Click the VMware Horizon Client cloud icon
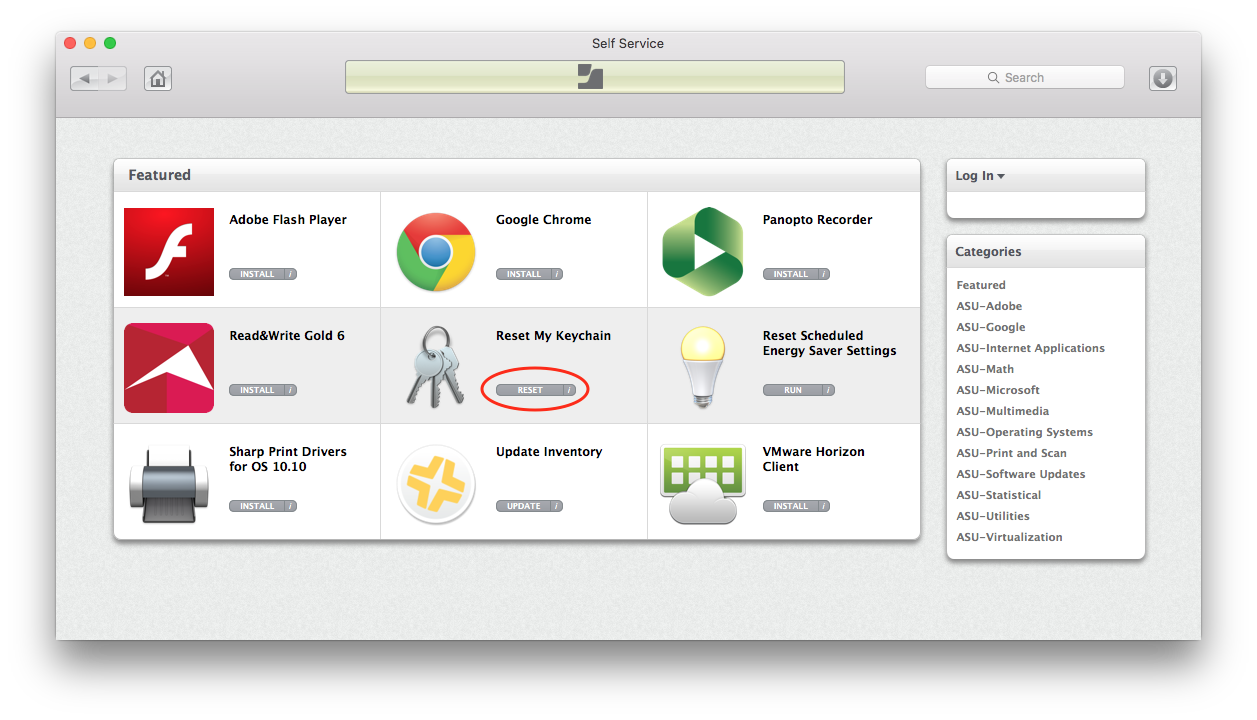The height and width of the screenshot is (720, 1257). click(x=702, y=483)
